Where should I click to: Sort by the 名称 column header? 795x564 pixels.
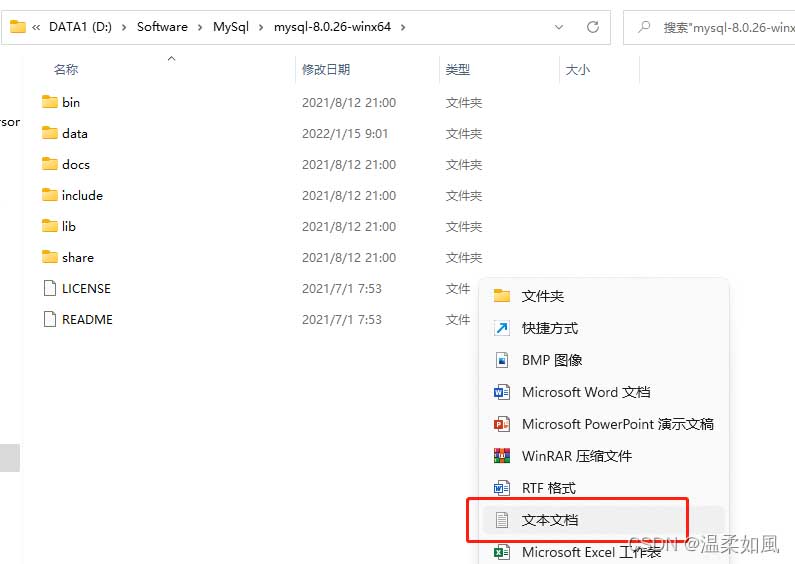pos(66,70)
